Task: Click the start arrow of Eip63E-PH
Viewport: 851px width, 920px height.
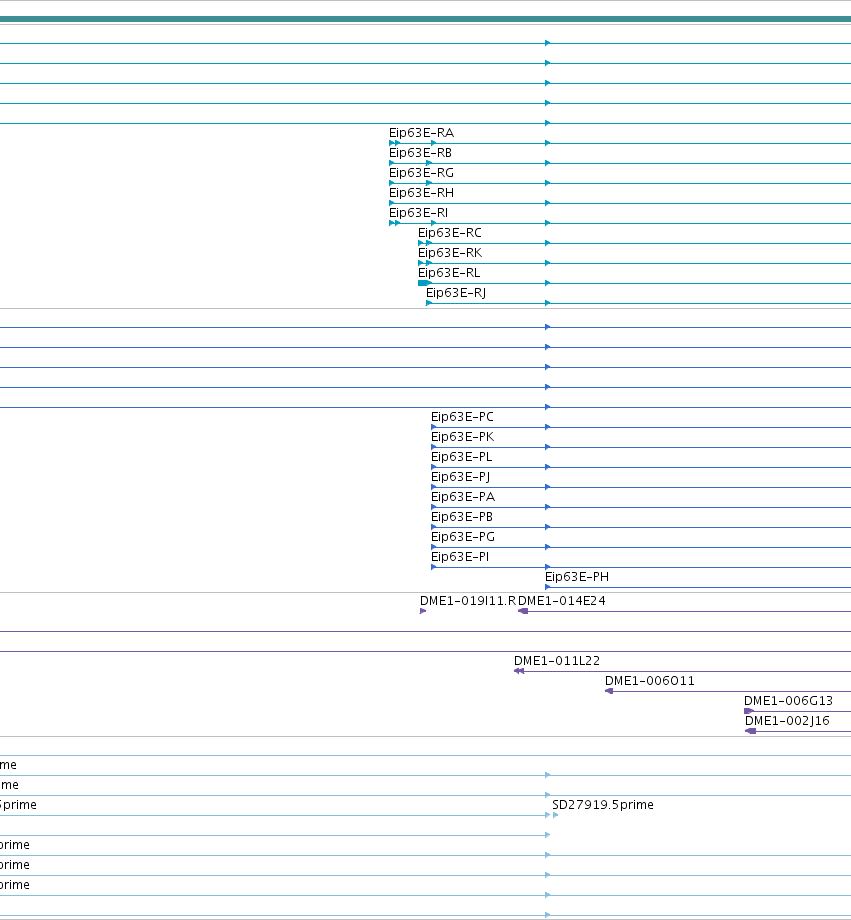Action: point(548,587)
